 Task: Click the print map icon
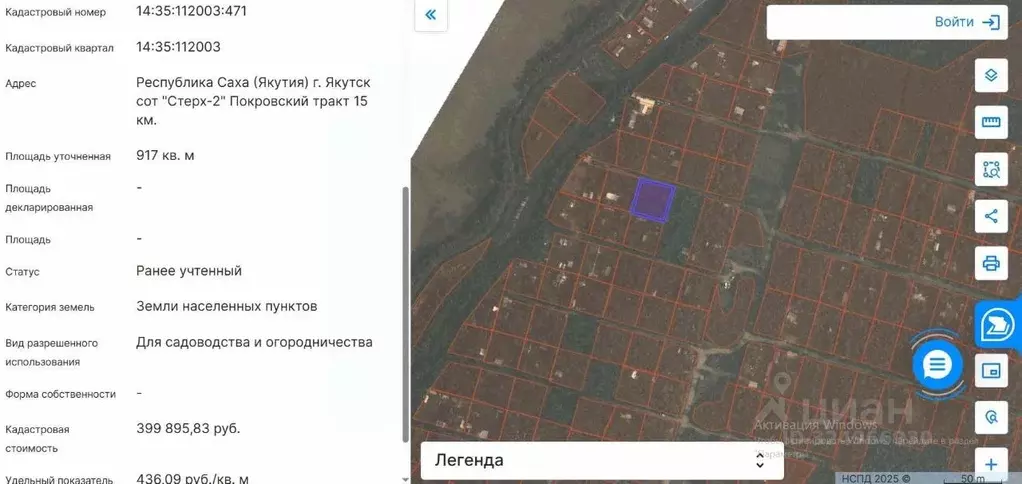click(991, 263)
